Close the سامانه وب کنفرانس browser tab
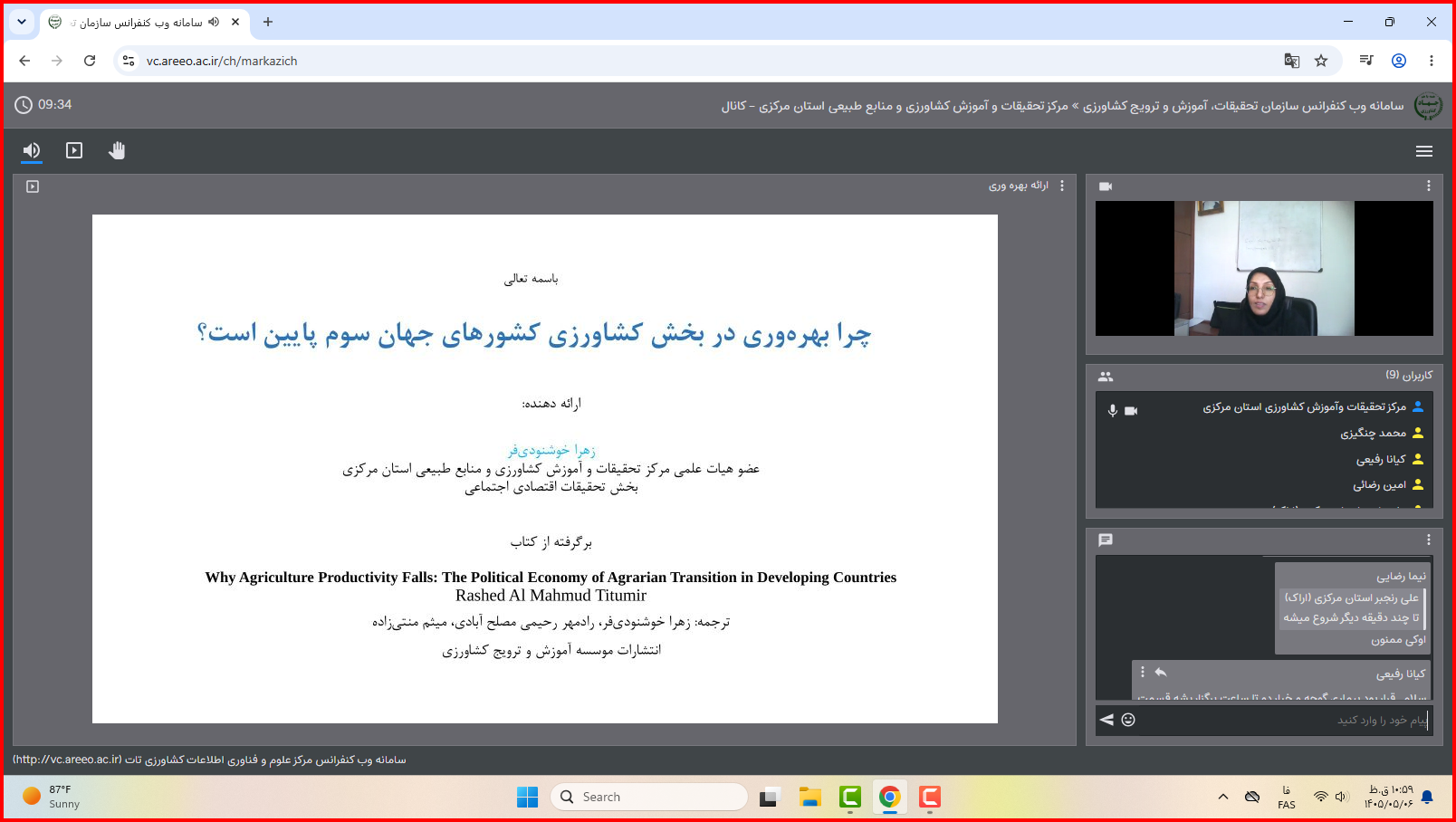This screenshot has width=1456, height=822. click(x=235, y=22)
